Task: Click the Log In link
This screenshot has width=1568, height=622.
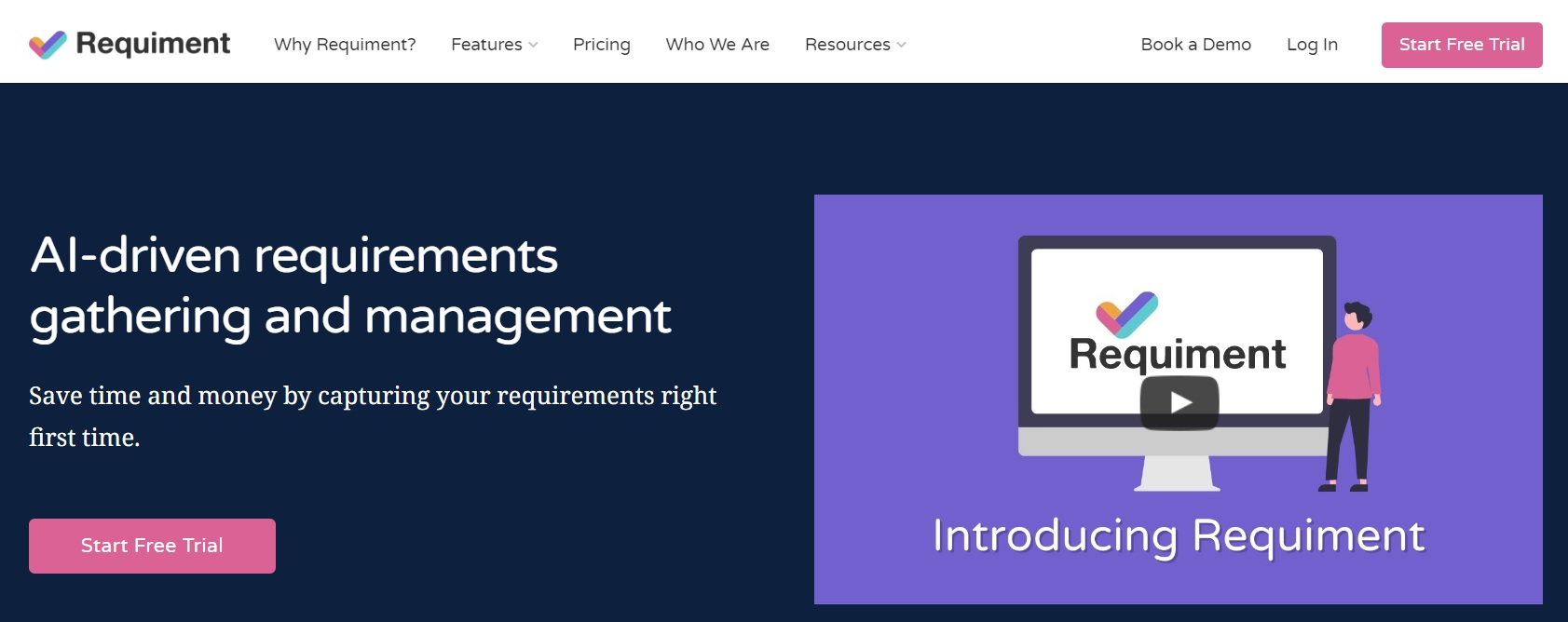Action: [1312, 45]
